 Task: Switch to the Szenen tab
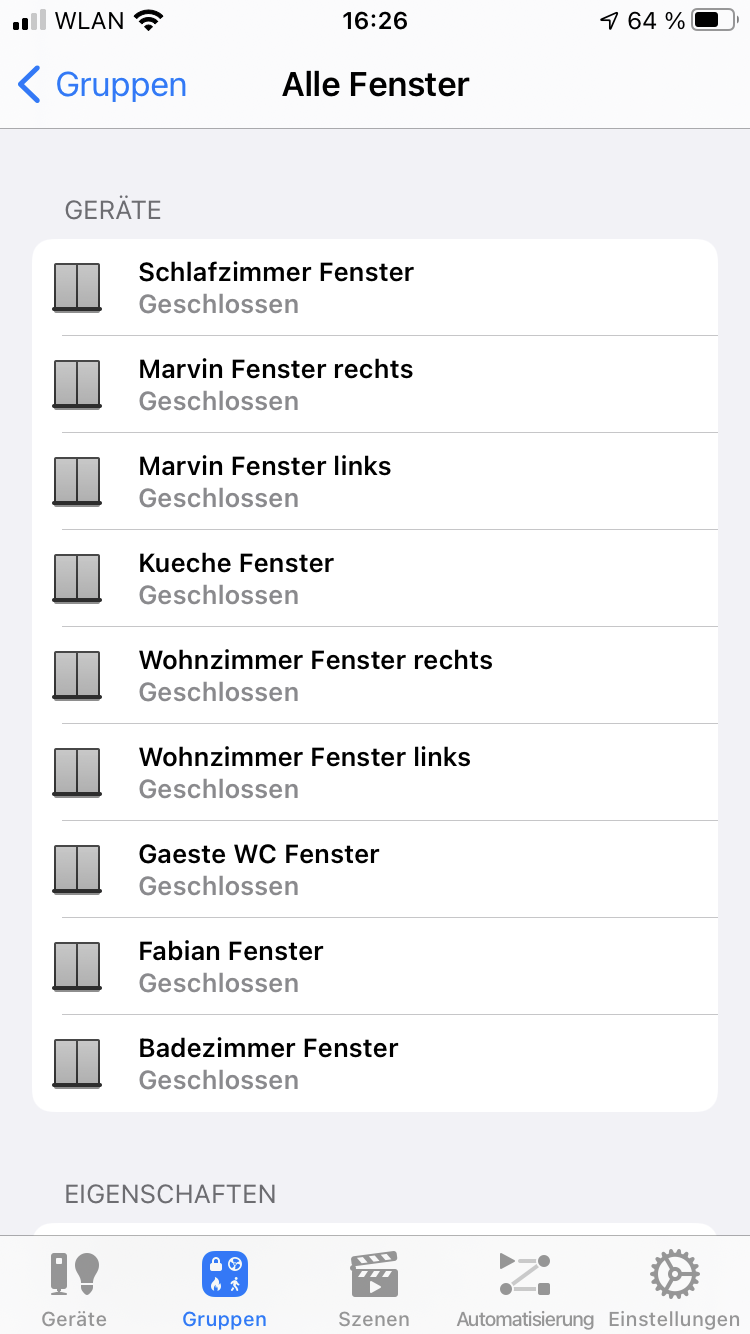tap(374, 1288)
